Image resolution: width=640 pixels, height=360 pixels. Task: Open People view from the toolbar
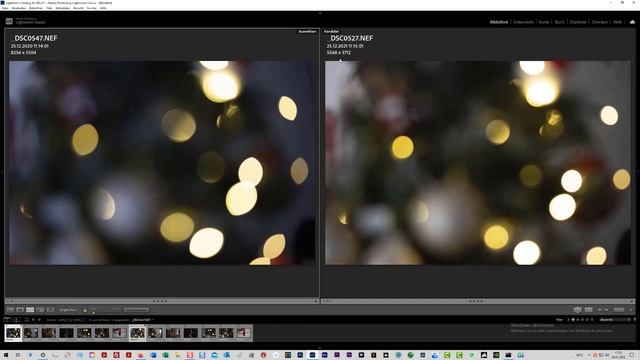[x=50, y=310]
